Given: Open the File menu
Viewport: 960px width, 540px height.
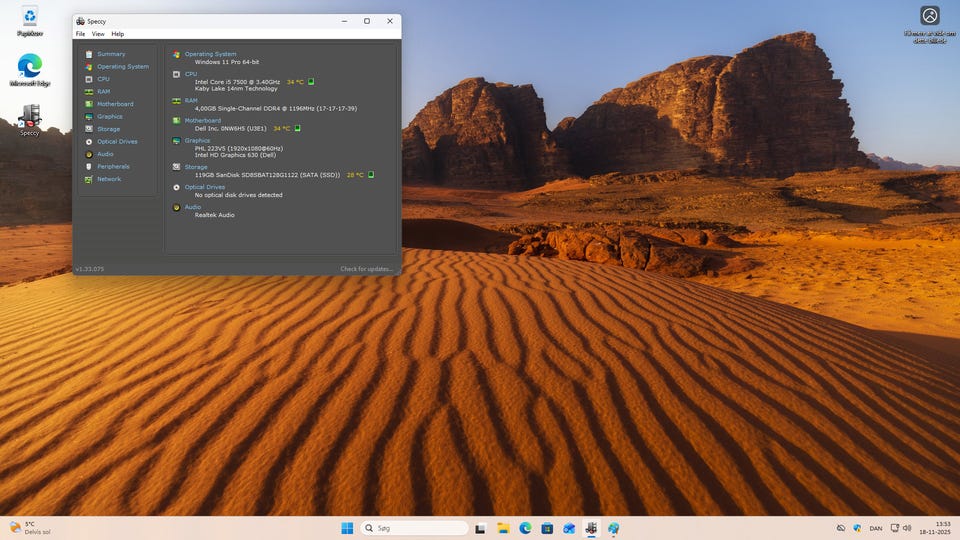Looking at the screenshot, I should coord(81,34).
